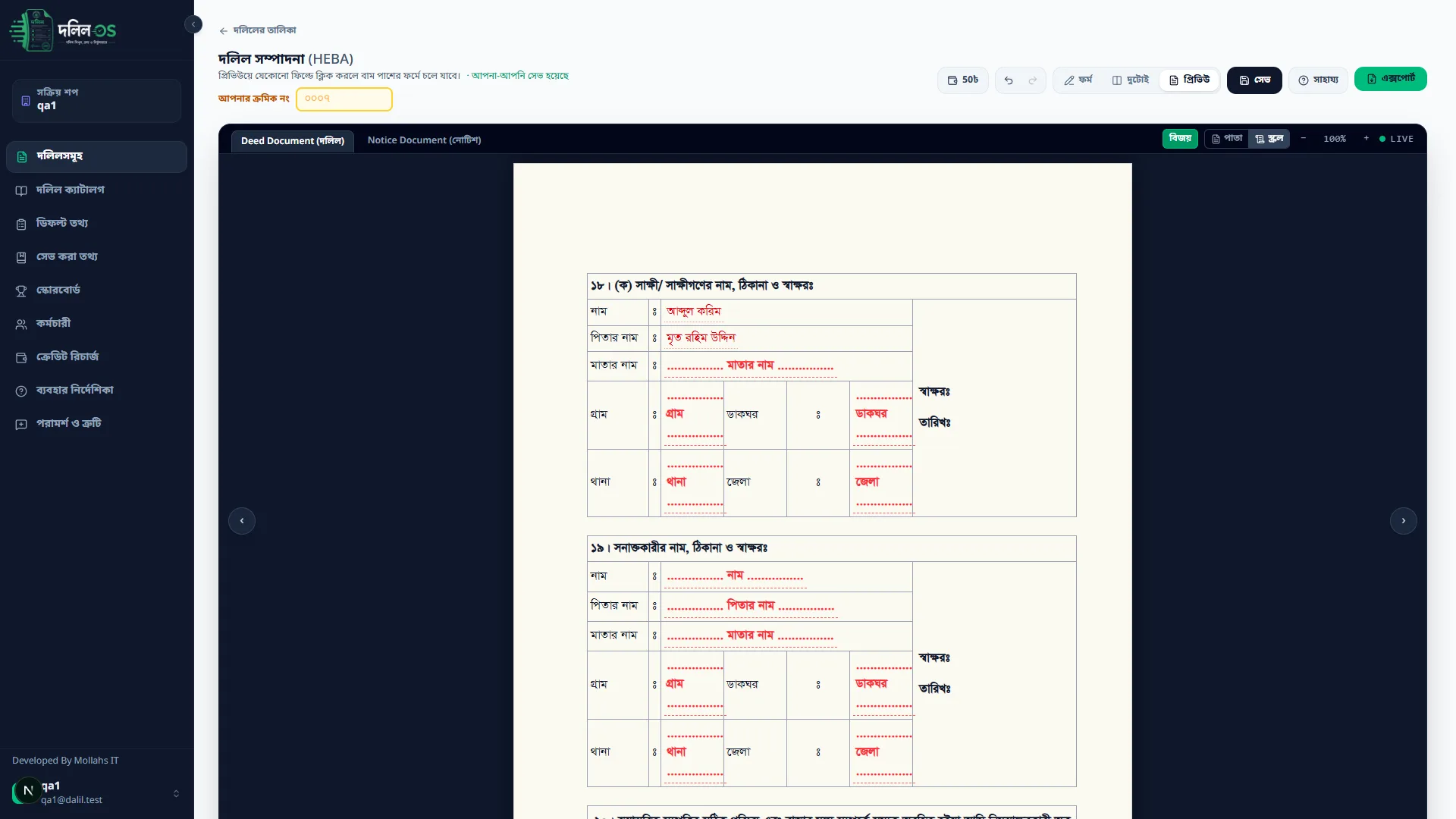
Task: Click the redo arrow icon
Action: coord(1033,80)
